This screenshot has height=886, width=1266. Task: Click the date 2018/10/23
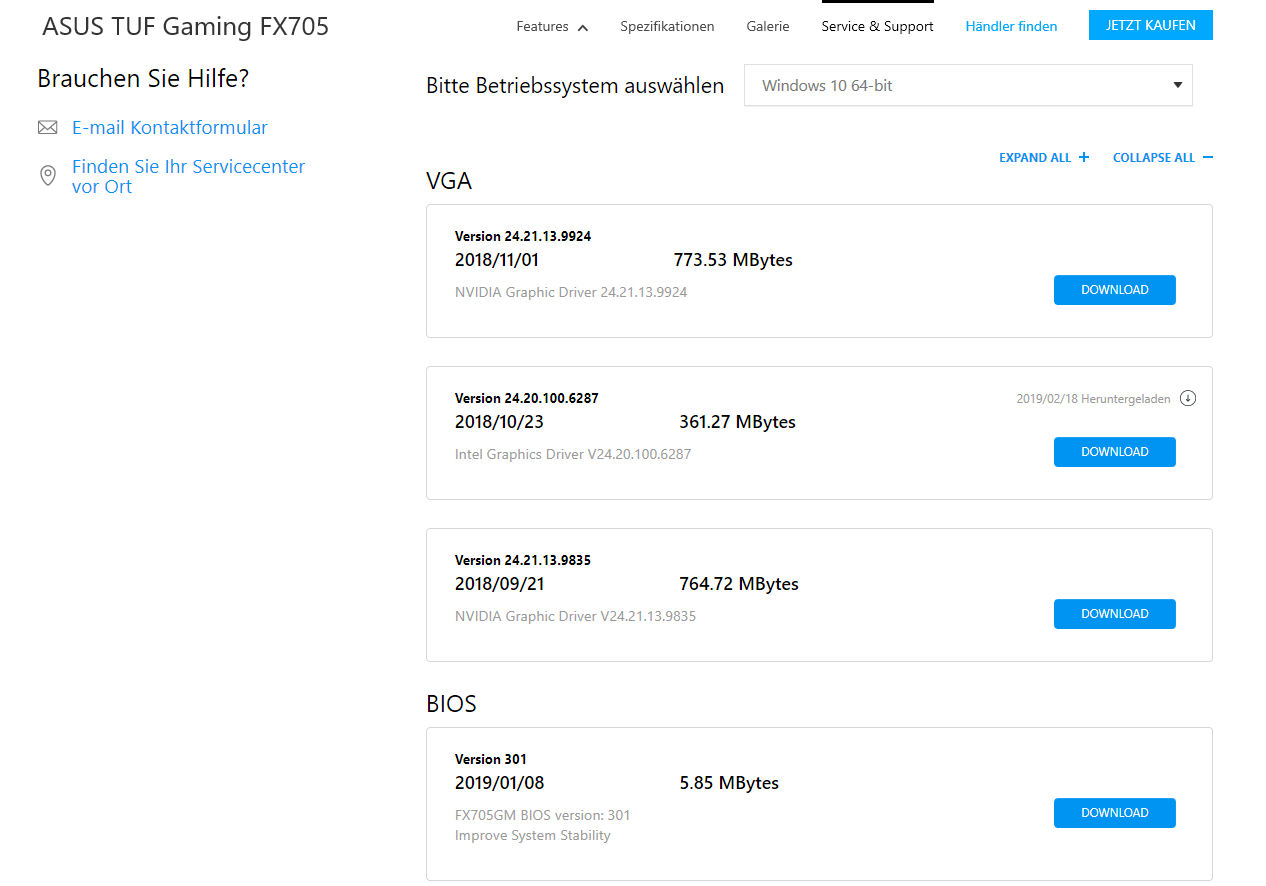[499, 422]
